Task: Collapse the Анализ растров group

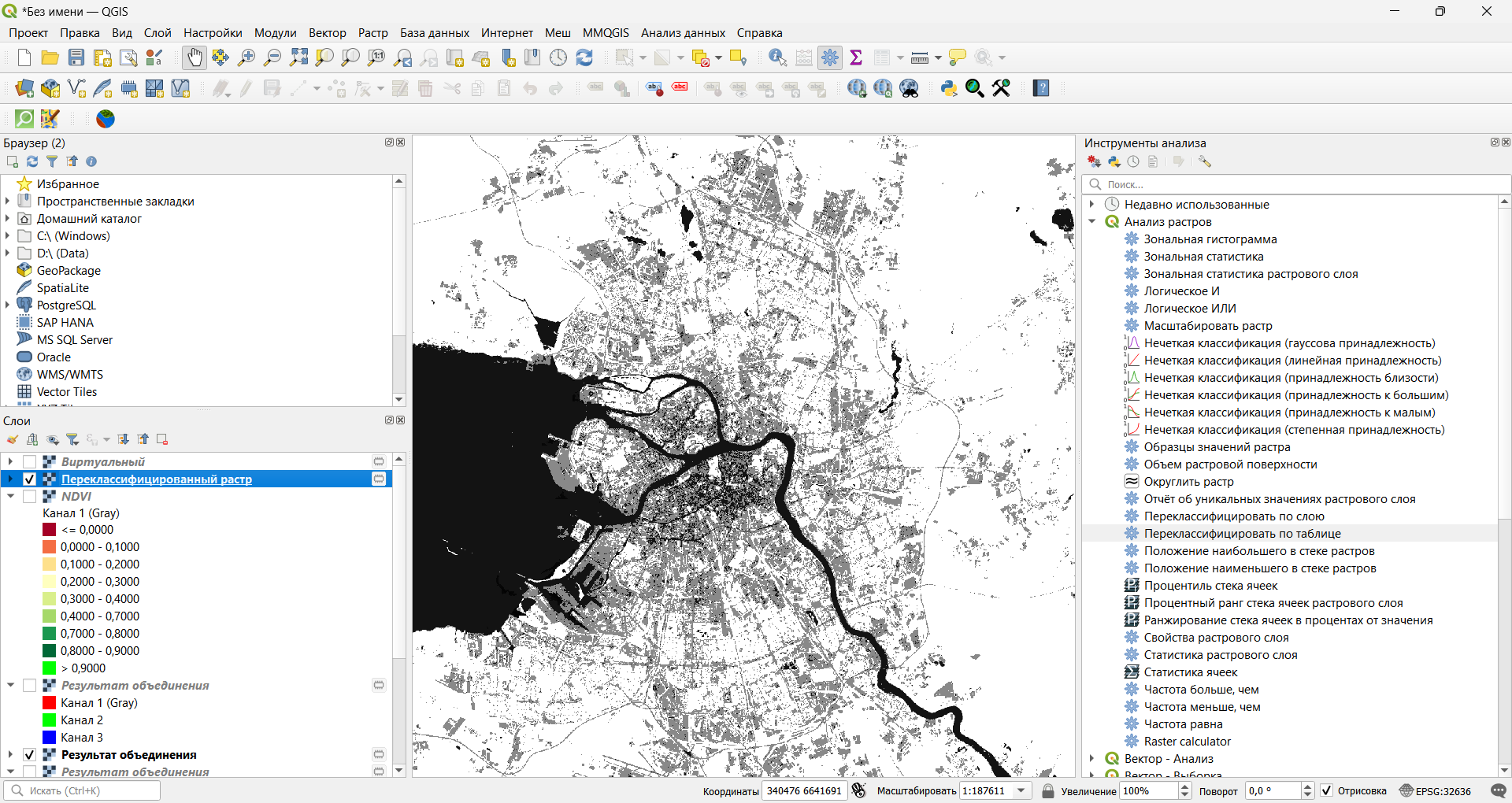Action: pyautogui.click(x=1092, y=222)
